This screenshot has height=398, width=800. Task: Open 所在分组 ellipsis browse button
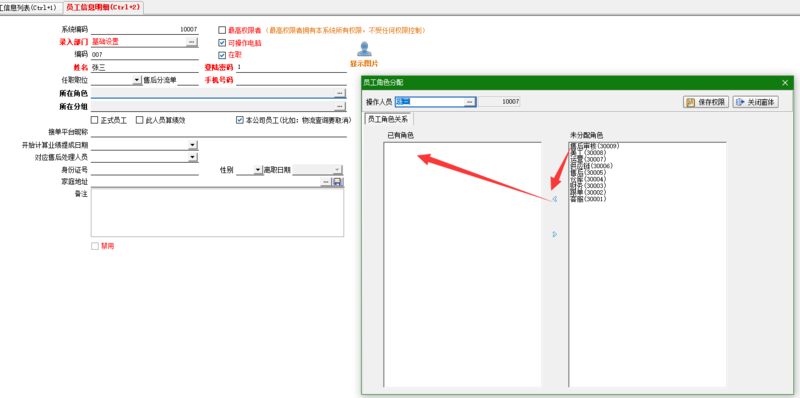point(340,106)
